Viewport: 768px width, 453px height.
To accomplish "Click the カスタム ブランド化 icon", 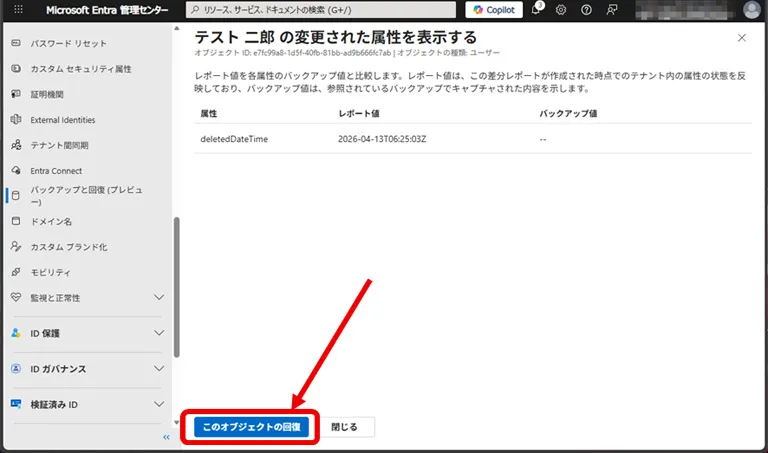I will 16,246.
